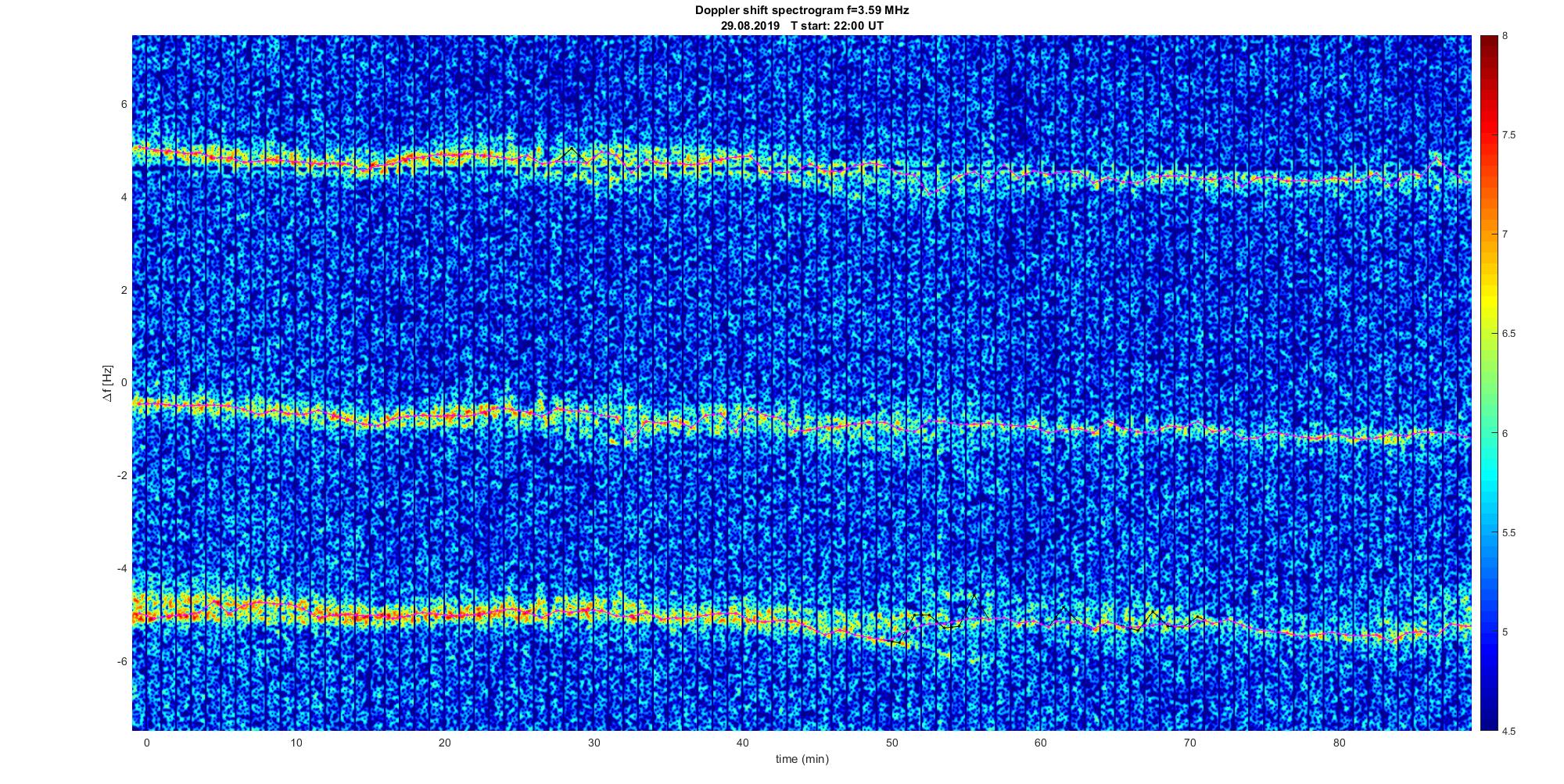Viewport: 1564px width, 784px height.
Task: Click the x-axis tick label '20'
Action: (x=444, y=743)
